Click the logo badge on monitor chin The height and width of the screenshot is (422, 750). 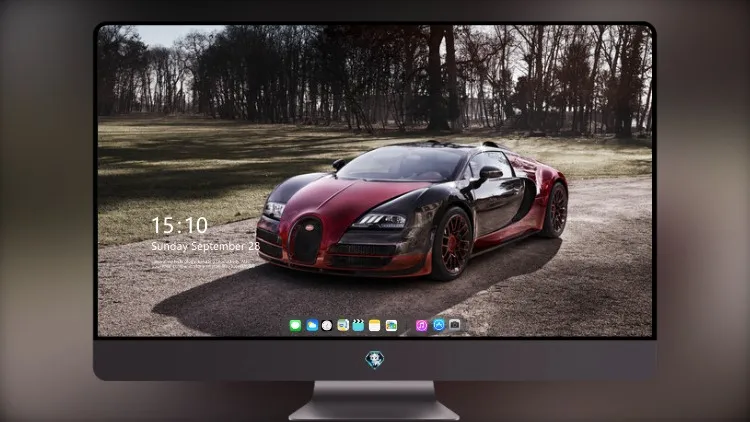[x=375, y=360]
